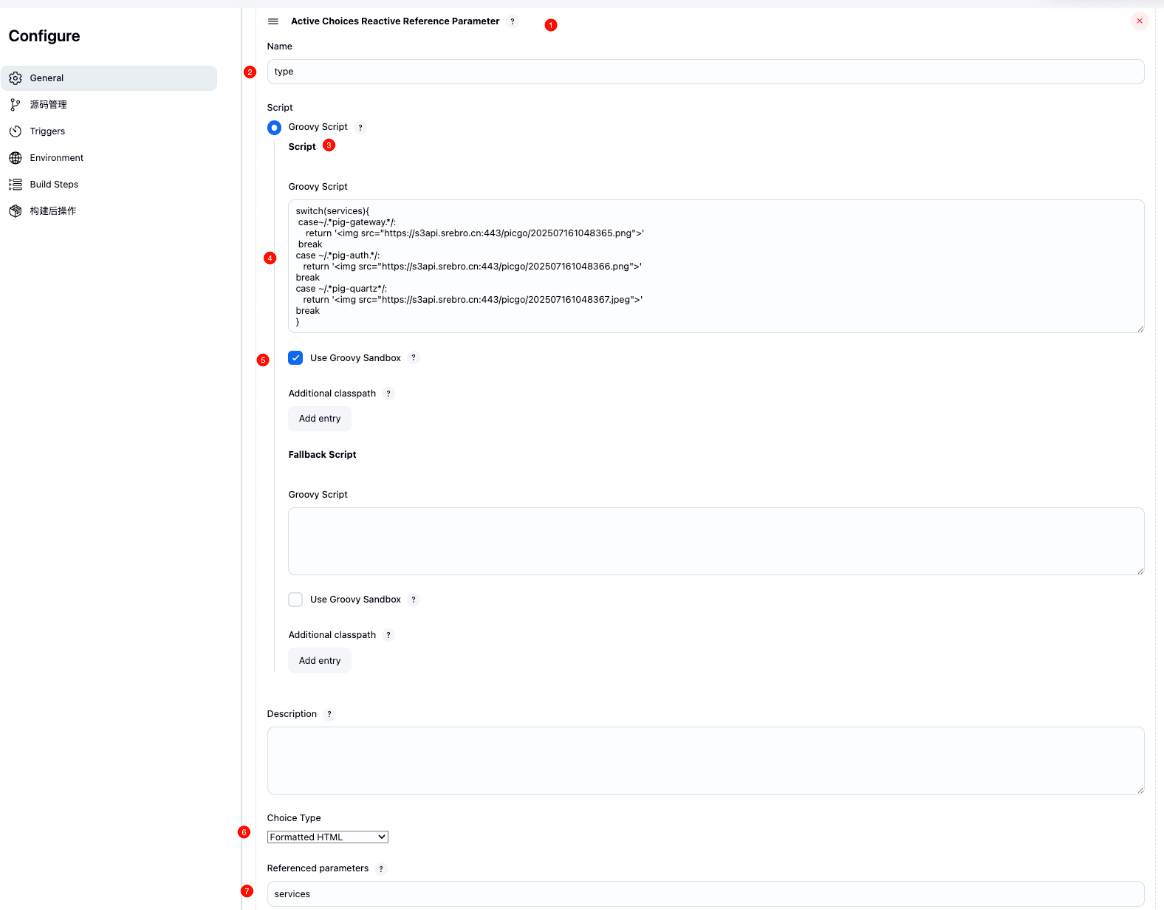
Task: Open help for Active Choices Reactive Reference Parameter
Action: coord(513,21)
